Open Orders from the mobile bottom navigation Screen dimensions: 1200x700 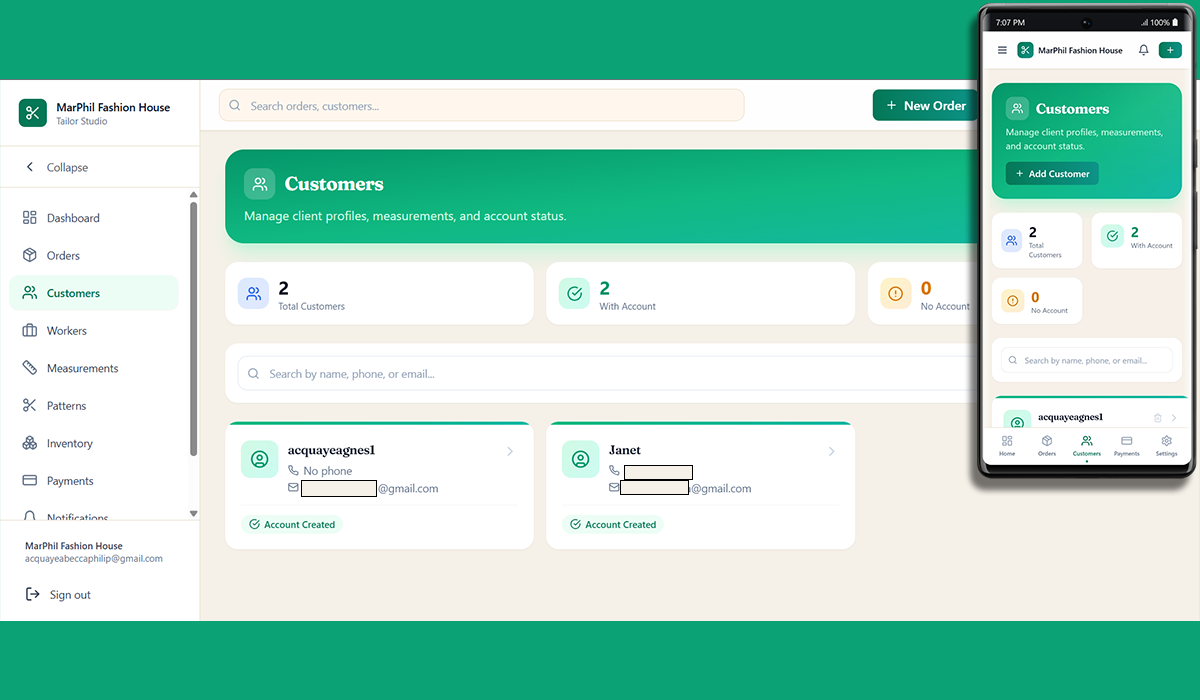pyautogui.click(x=1047, y=440)
